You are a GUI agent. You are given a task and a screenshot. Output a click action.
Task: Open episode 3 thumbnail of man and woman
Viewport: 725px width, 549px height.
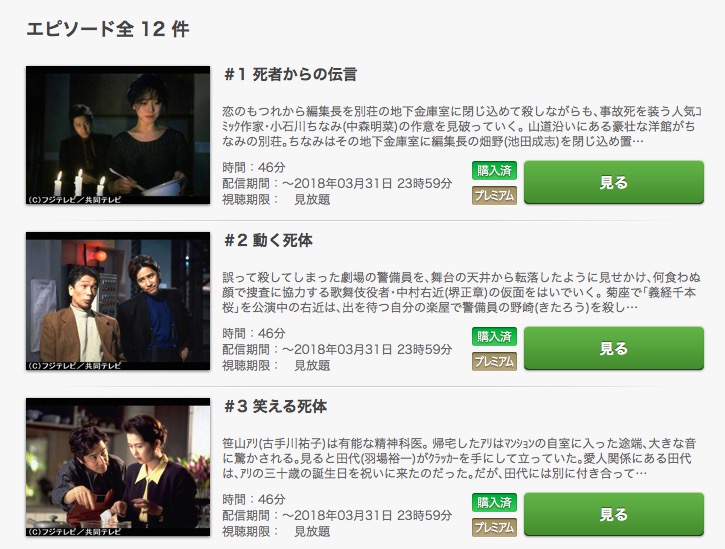pos(118,467)
